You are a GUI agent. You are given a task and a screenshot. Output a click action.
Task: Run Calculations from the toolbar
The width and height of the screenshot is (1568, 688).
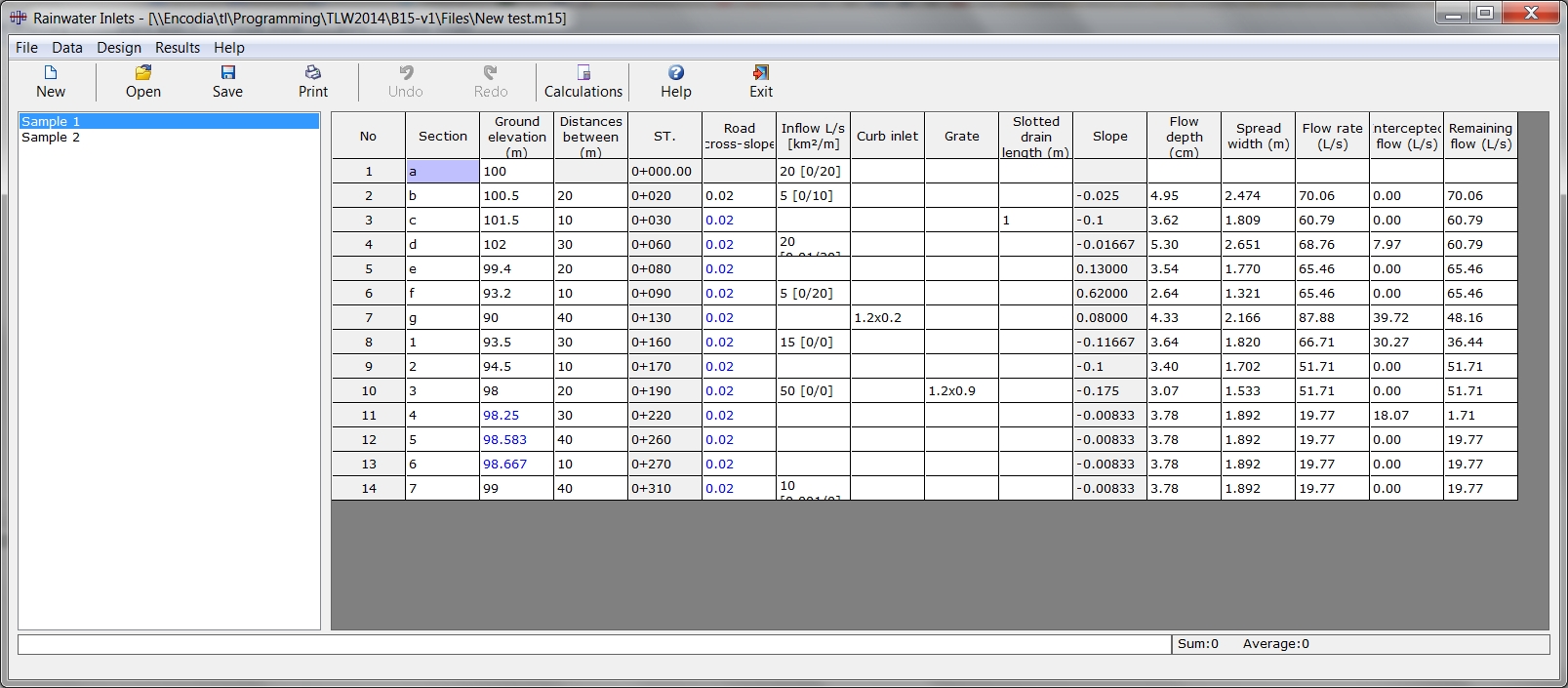click(x=583, y=73)
